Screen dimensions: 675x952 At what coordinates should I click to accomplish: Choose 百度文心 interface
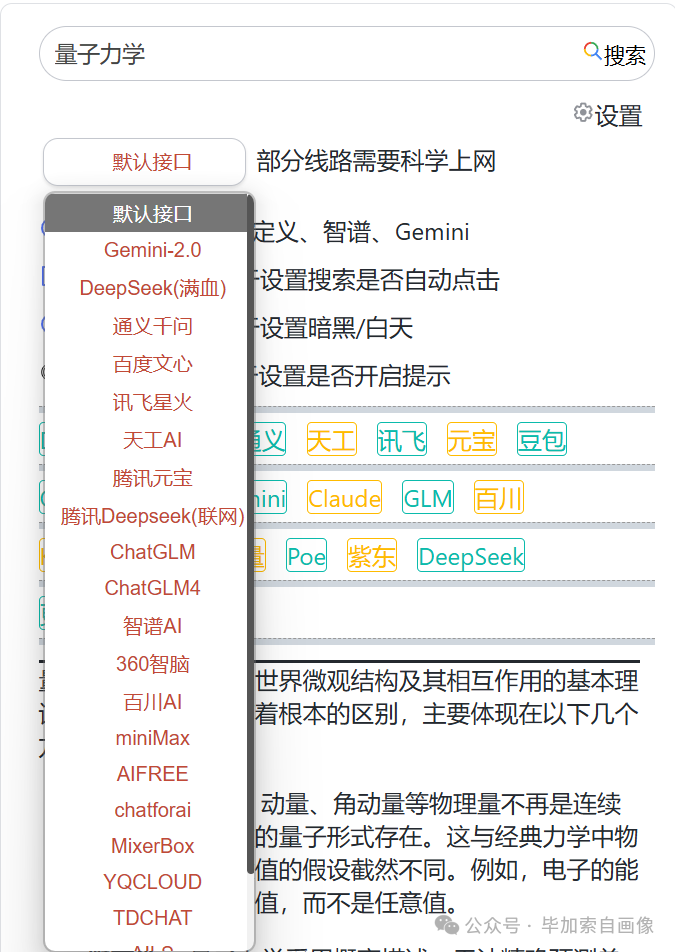[152, 364]
